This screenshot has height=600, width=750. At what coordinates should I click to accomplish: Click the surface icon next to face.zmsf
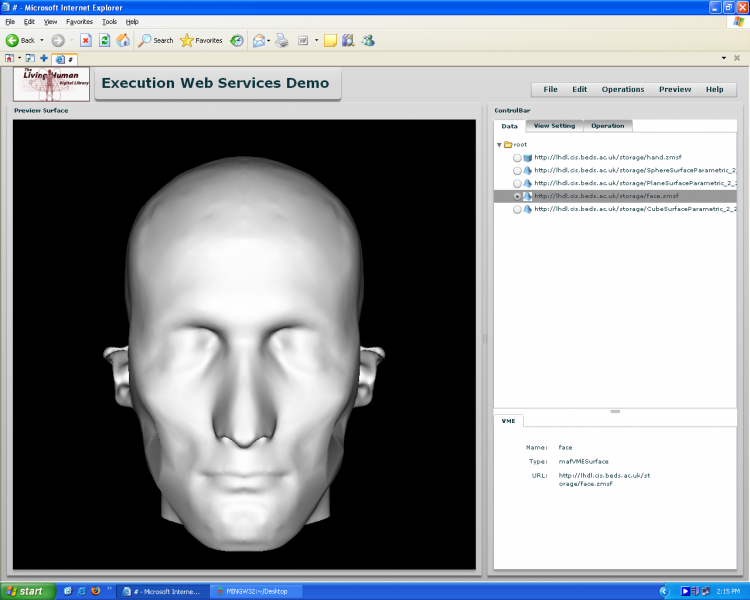pyautogui.click(x=527, y=197)
